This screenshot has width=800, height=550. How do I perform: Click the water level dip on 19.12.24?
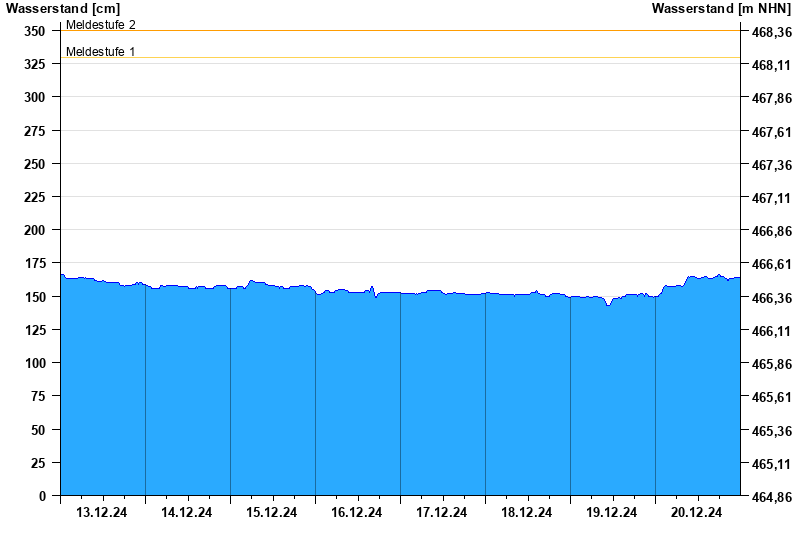[x=607, y=304]
